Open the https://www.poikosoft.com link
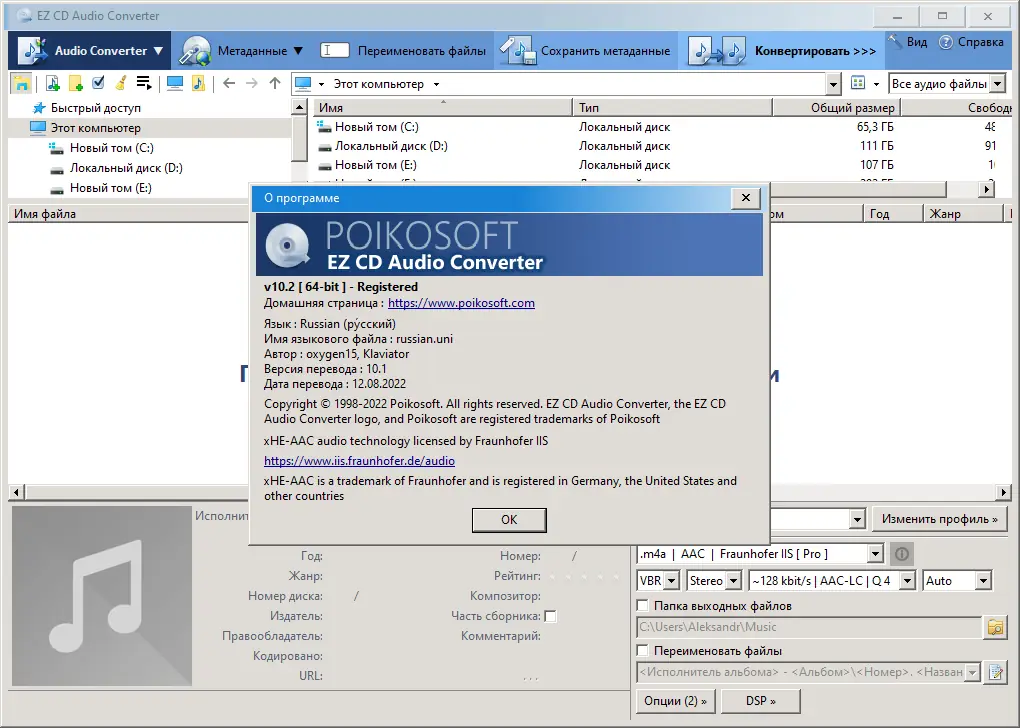Image resolution: width=1020 pixels, height=728 pixels. pyautogui.click(x=461, y=303)
